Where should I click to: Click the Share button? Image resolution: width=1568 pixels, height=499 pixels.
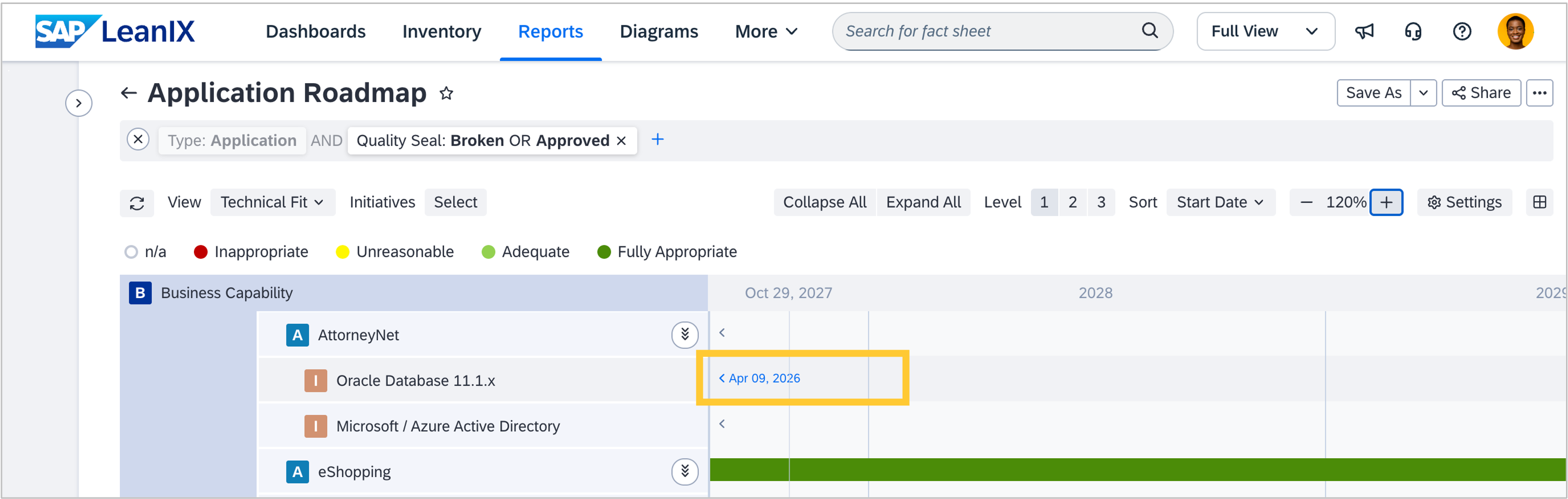tap(1481, 93)
